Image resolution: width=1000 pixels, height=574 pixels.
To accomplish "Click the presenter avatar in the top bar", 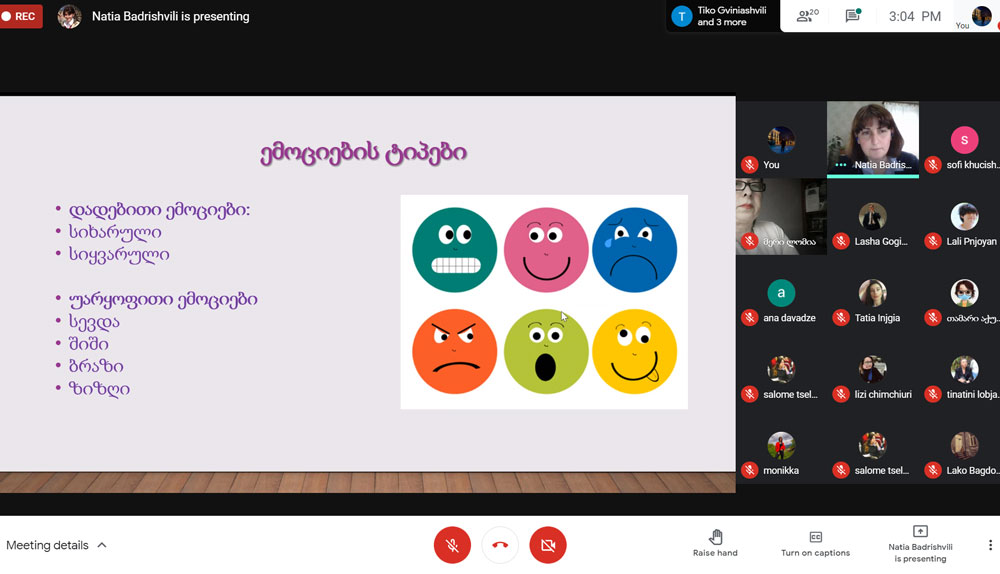I will click(x=69, y=16).
